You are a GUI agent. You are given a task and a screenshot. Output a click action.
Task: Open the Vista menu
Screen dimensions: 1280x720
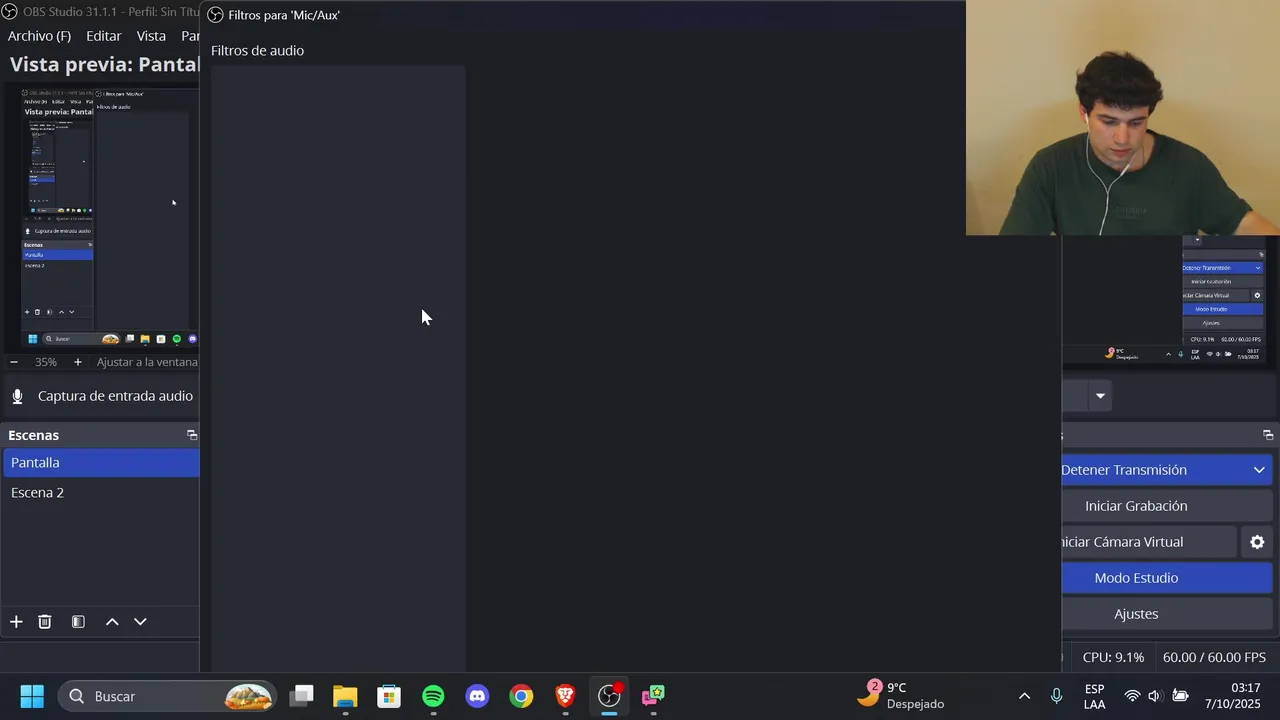[151, 36]
